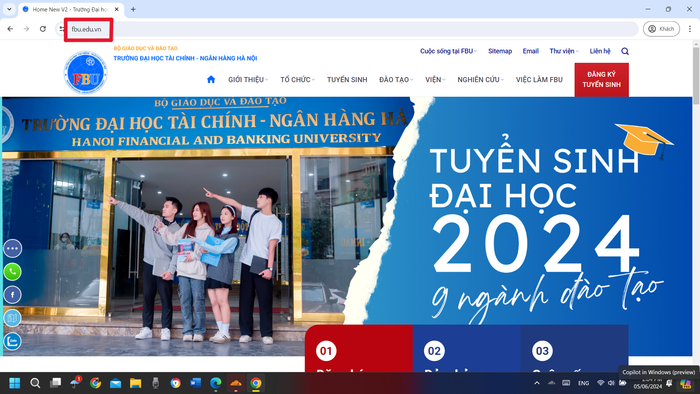
Task: Click the map floating icon
Action: (x=12, y=318)
